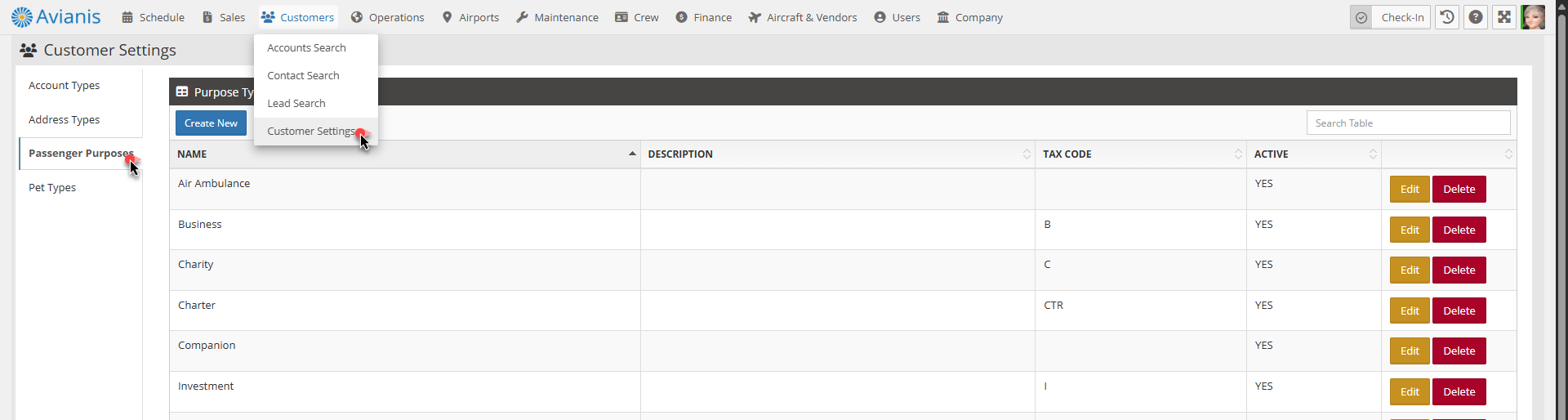Delete the Charter purpose row
Viewport: 1568px width, 420px height.
(x=1459, y=311)
